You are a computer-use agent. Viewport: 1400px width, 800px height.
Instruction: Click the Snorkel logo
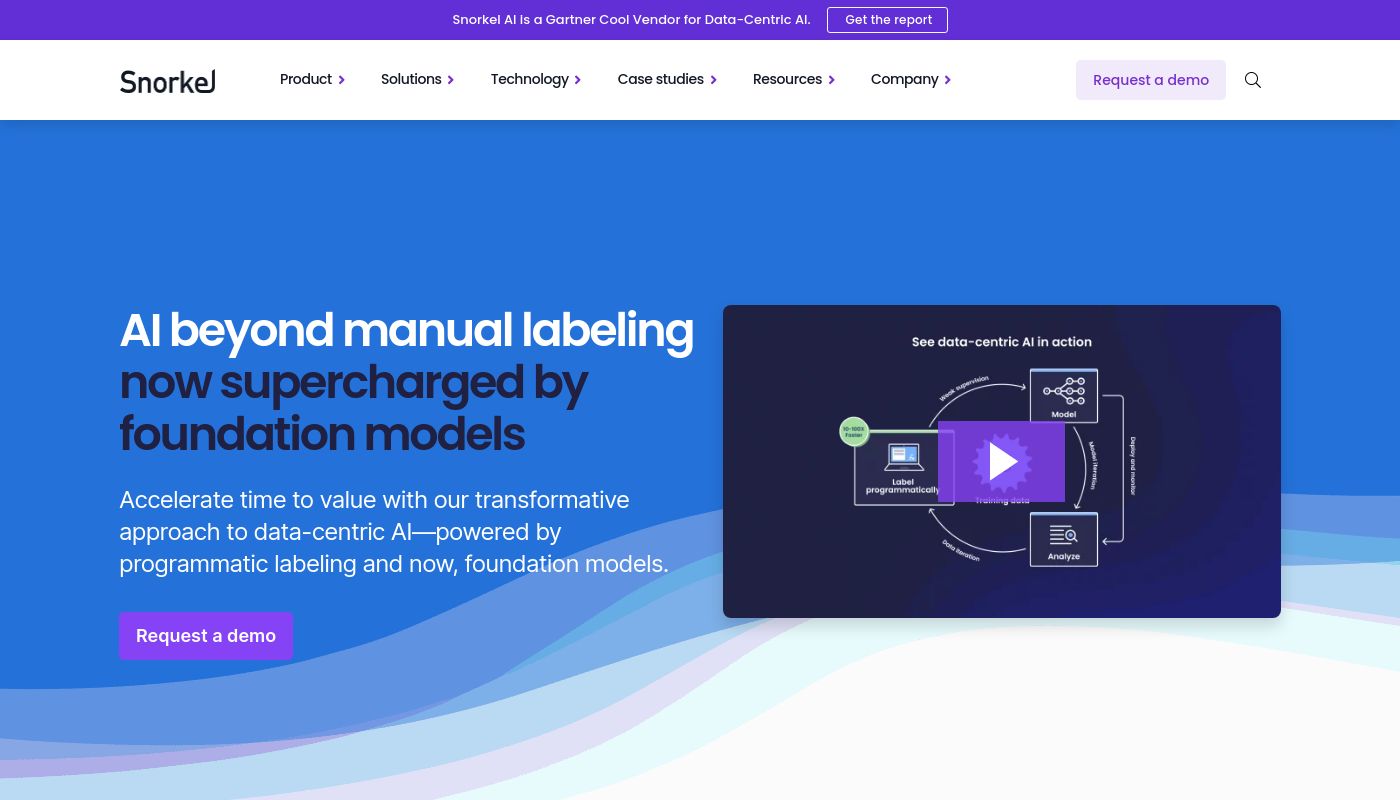click(x=168, y=81)
